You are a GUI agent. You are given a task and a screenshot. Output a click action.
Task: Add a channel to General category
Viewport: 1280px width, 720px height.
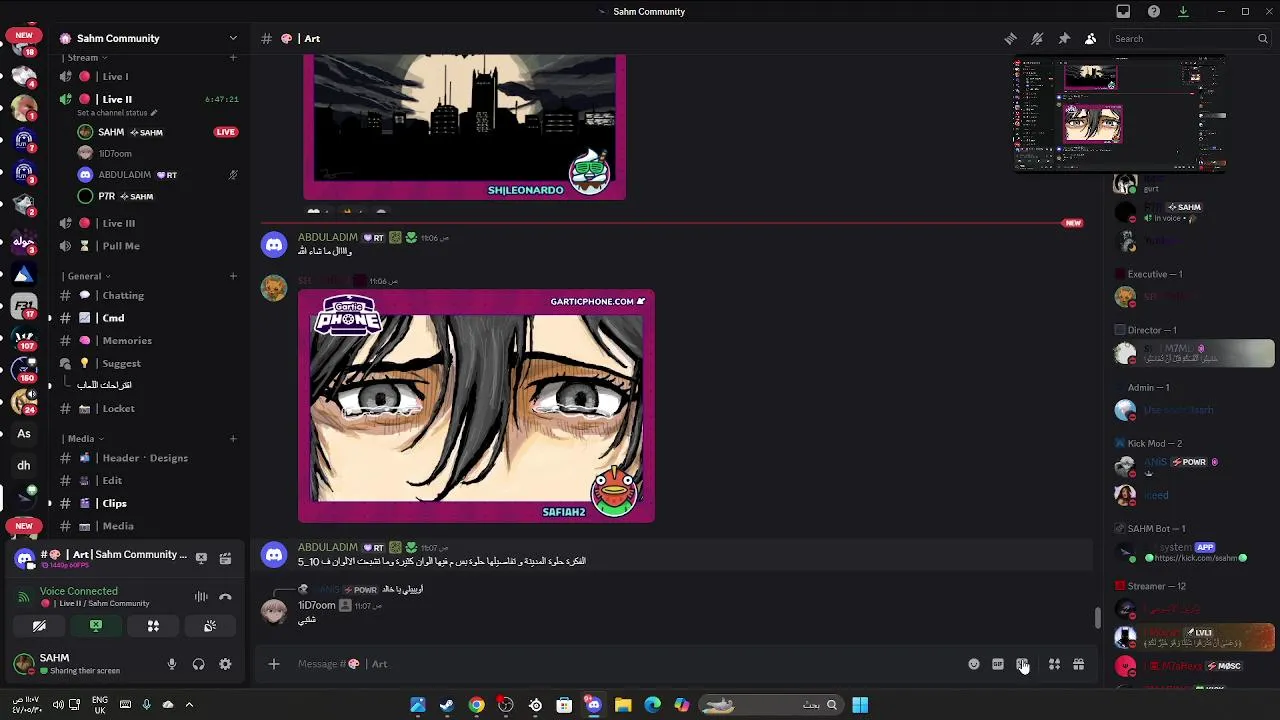click(233, 276)
